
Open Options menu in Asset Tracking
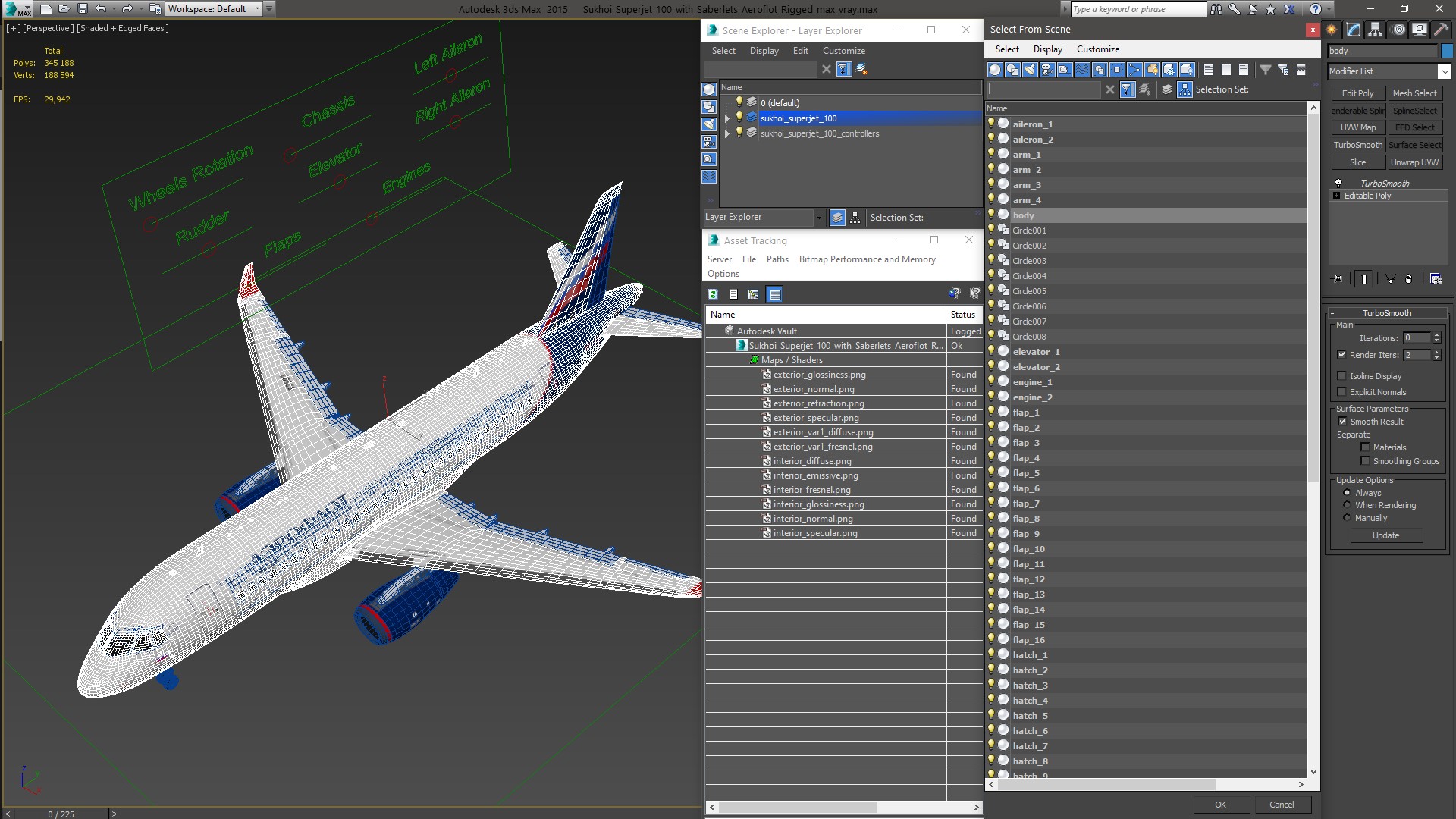(723, 274)
